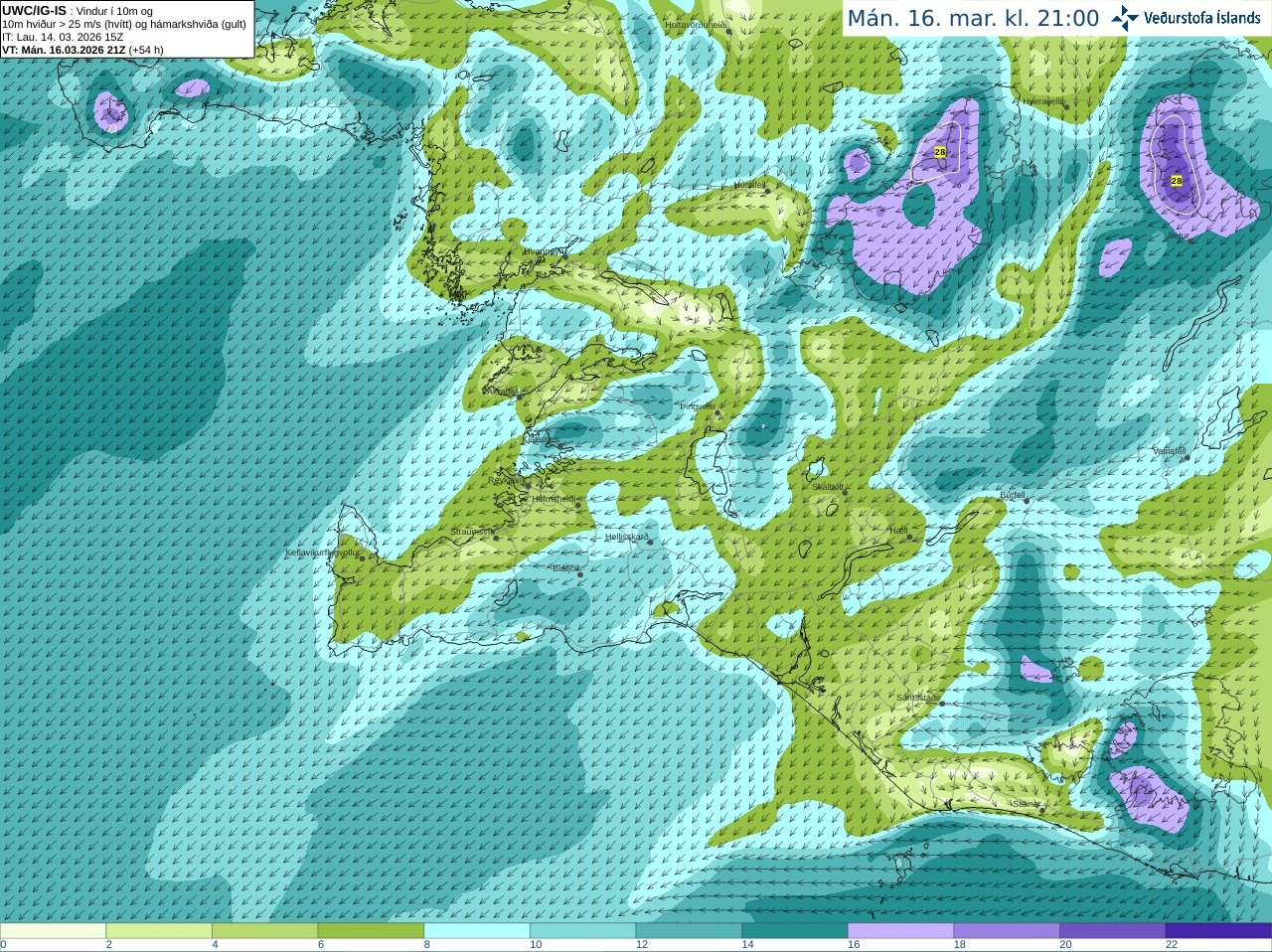
Task: Click the 6–8 m/s olive legend swatch
Action: (371, 930)
